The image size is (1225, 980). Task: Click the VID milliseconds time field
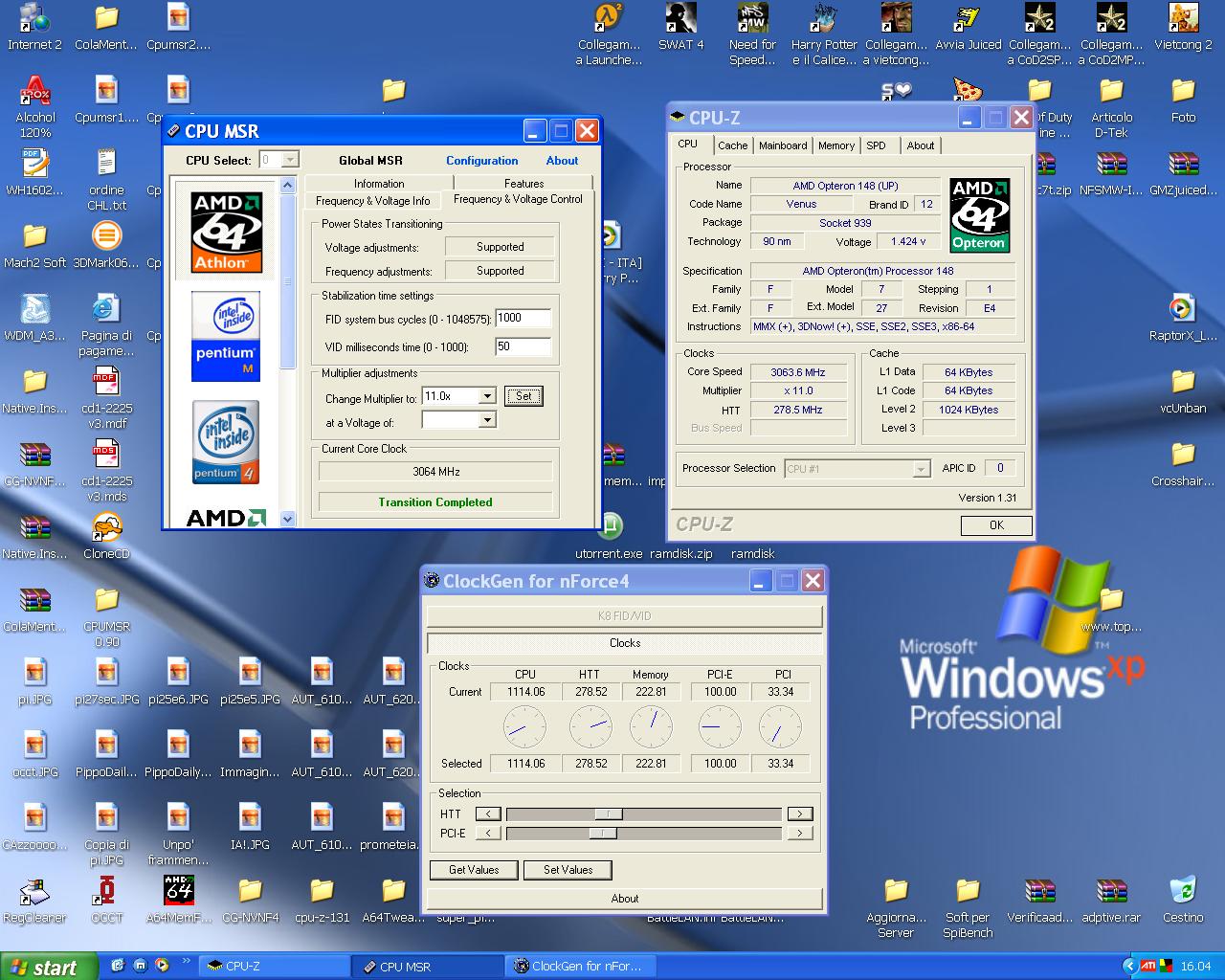523,346
